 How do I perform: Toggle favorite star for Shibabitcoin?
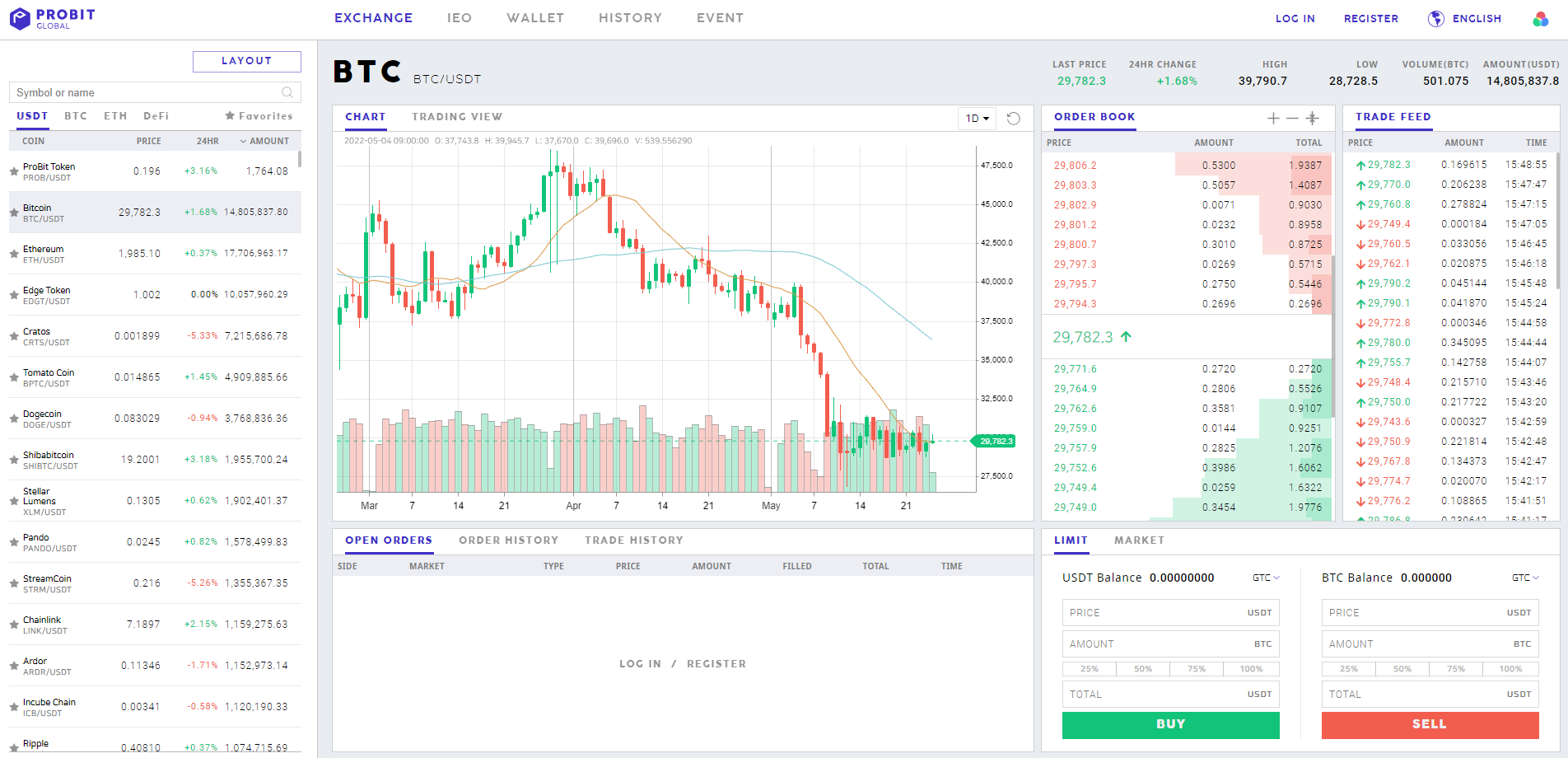(14, 460)
